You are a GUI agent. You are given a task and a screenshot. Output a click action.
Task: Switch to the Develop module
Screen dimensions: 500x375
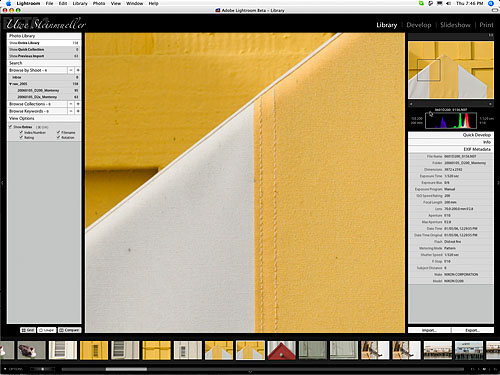coord(419,25)
